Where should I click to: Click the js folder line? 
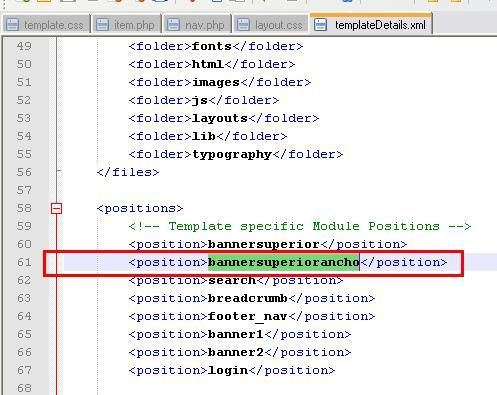click(204, 100)
